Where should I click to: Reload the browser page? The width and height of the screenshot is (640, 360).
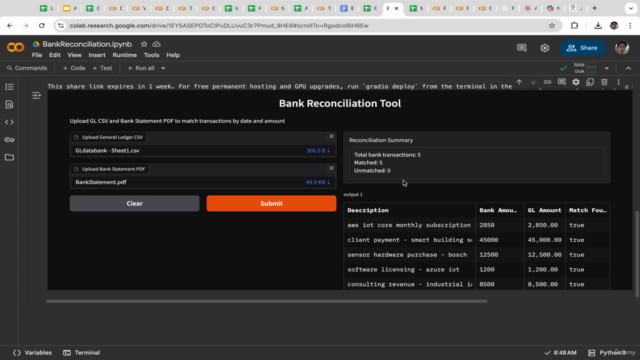pyautogui.click(x=42, y=25)
